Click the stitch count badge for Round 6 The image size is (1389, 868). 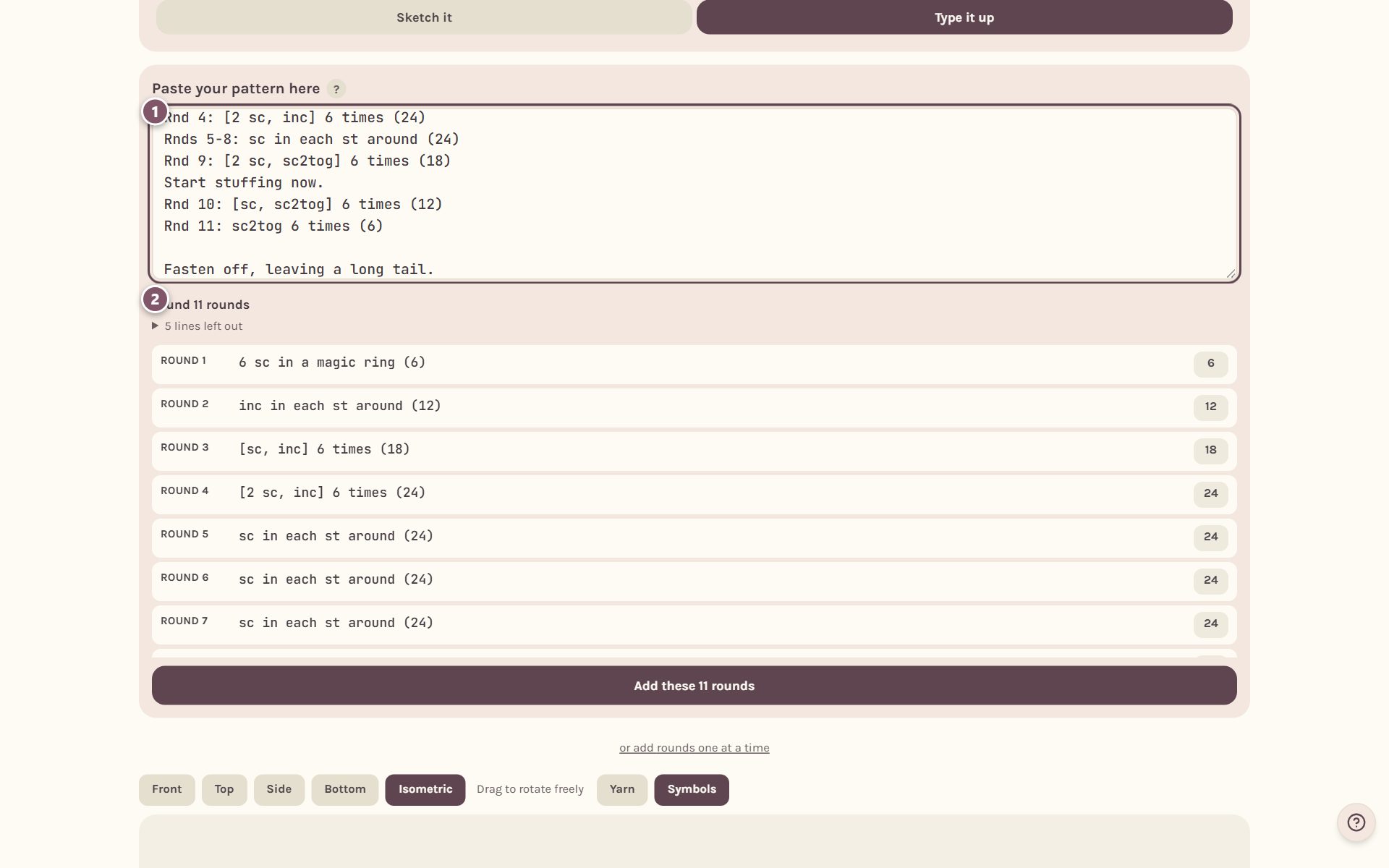pos(1210,581)
